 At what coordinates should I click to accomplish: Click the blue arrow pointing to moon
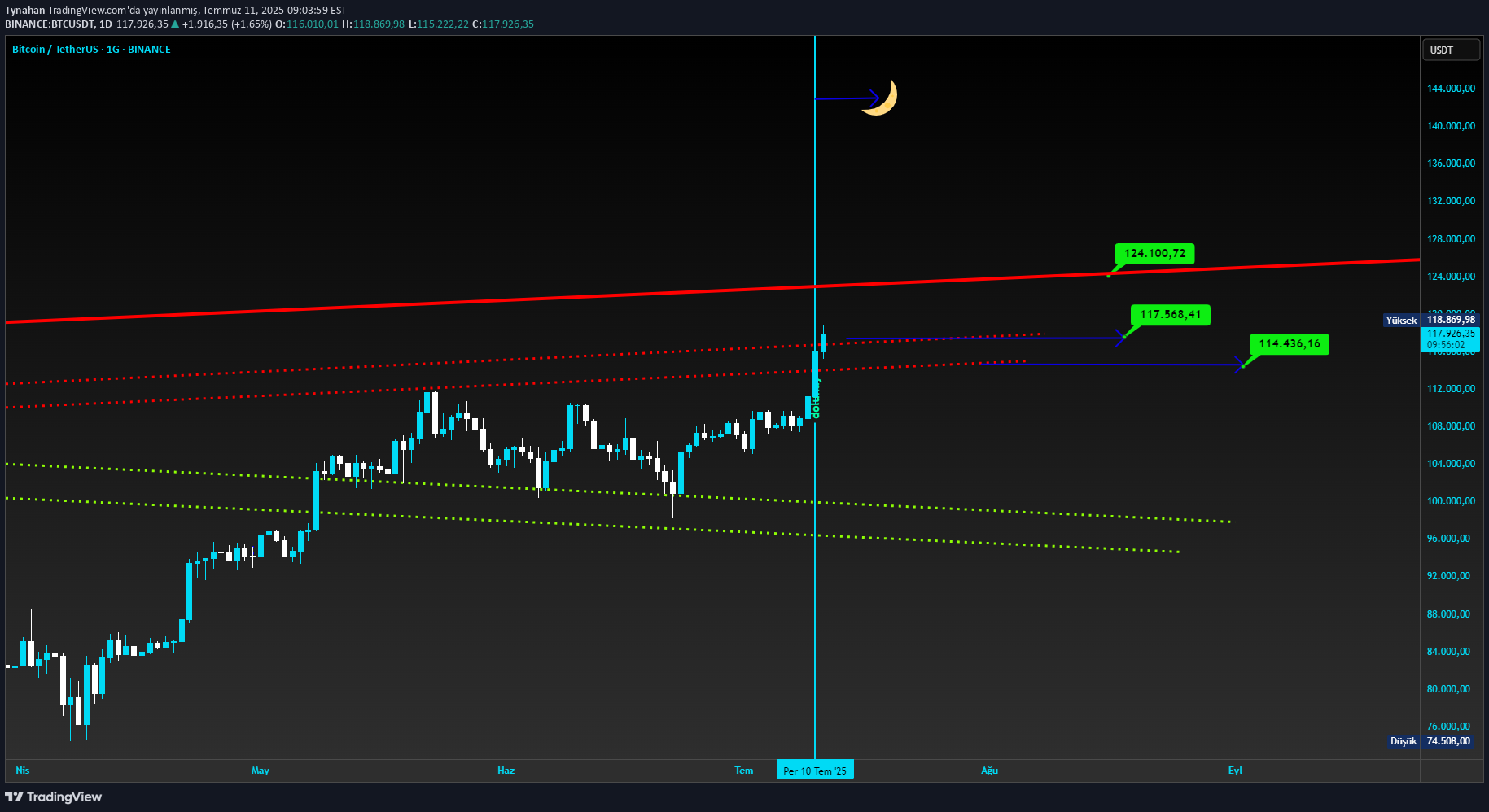coord(847,98)
